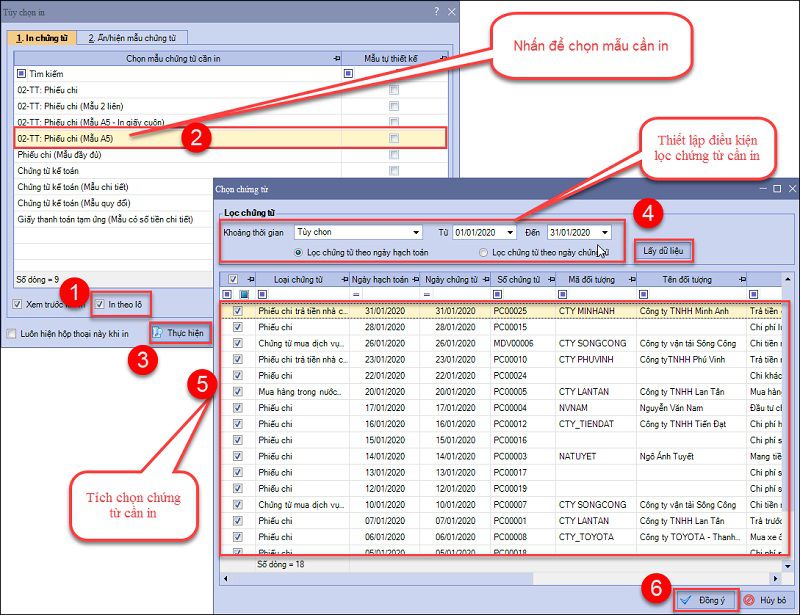Click 'Loại chứng từ' column header
This screenshot has height=615, width=800.
coord(298,280)
